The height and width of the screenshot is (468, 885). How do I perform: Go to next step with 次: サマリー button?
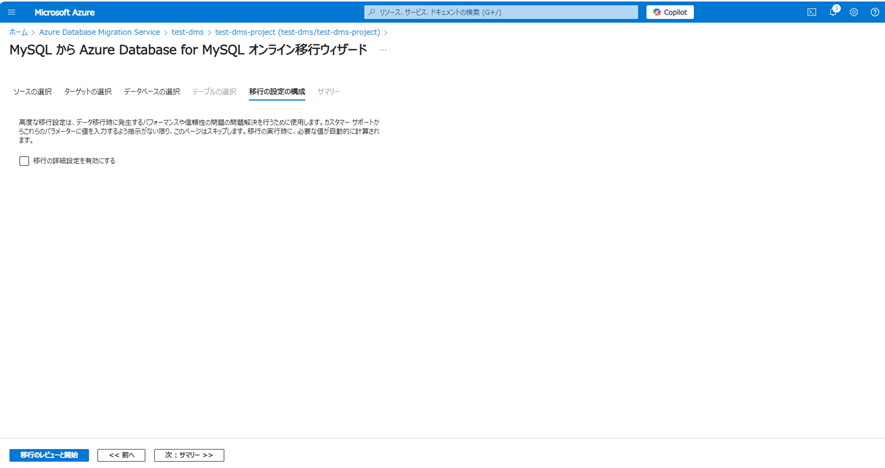pyautogui.click(x=189, y=455)
